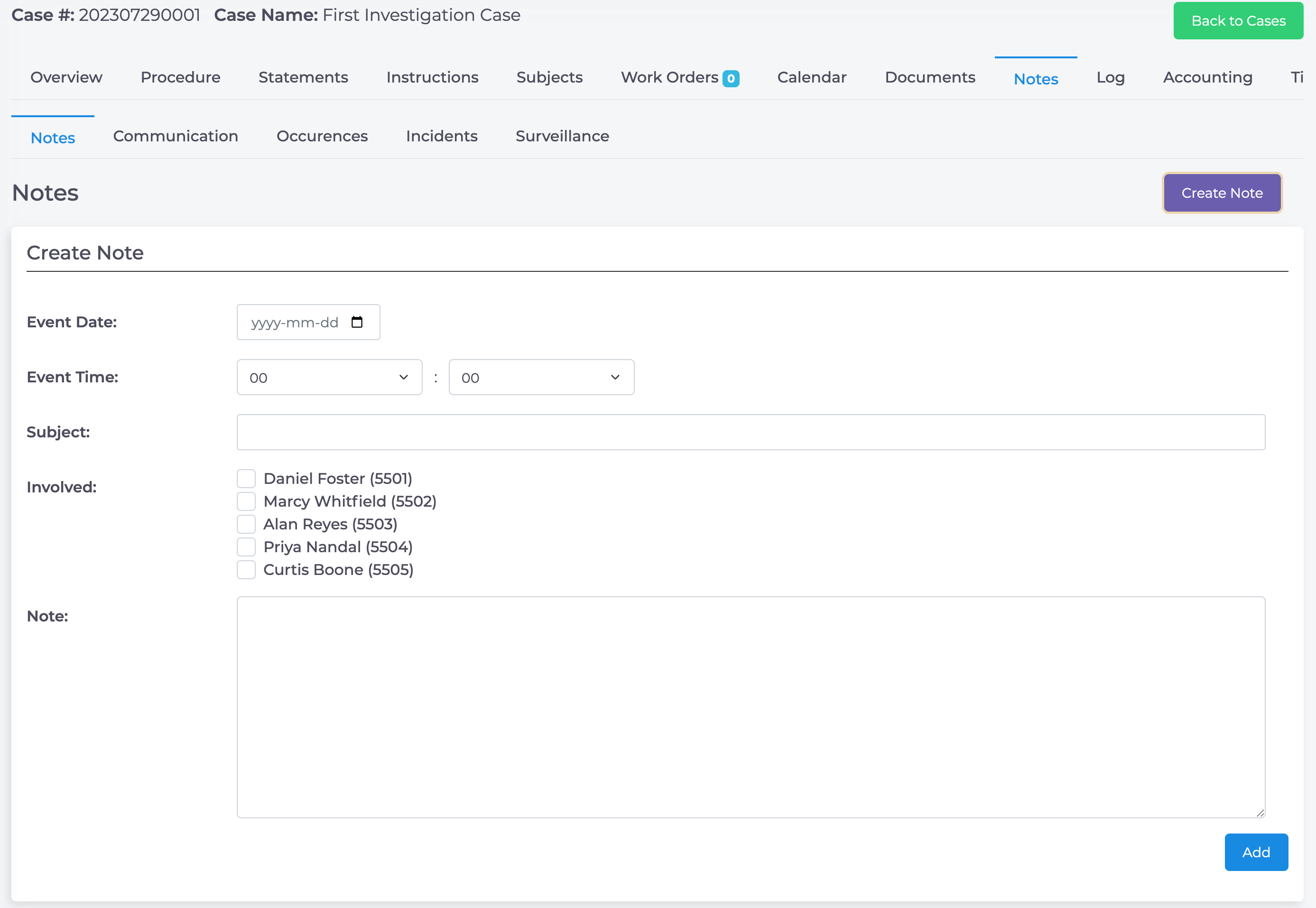Click the Note textarea resize handle
Screen dimensions: 1316x908
tap(1260, 813)
